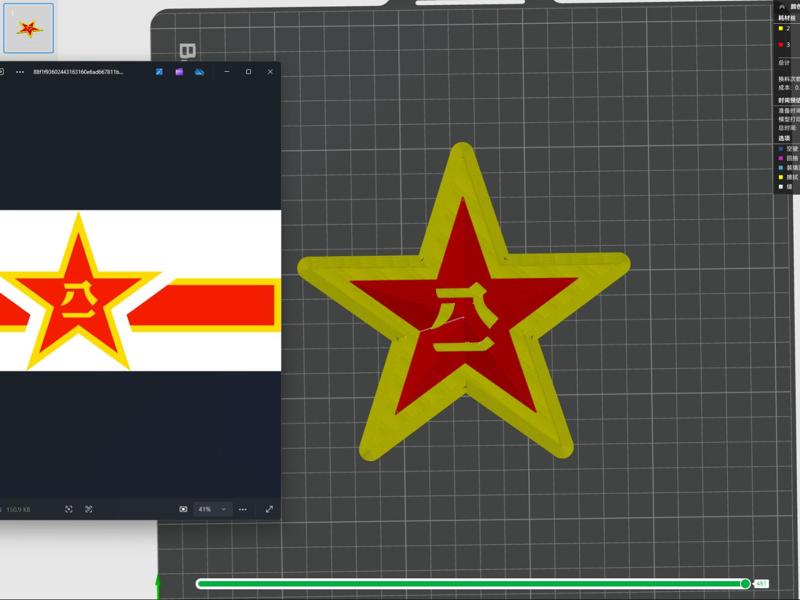Viewport: 800px width, 600px height.
Task: Click the remove background icon in the photo viewer footer
Action: click(x=89, y=509)
